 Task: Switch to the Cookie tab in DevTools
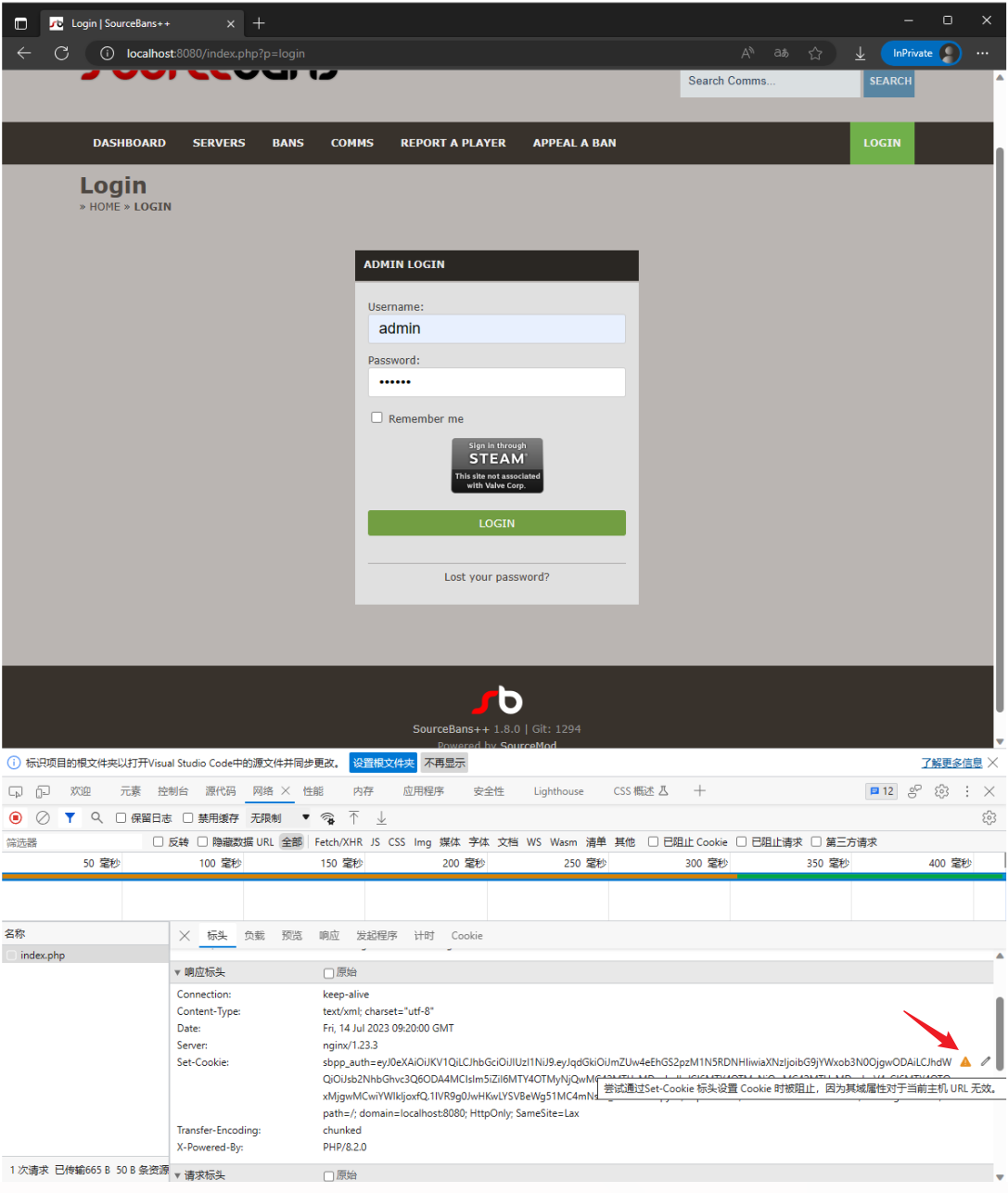point(466,935)
